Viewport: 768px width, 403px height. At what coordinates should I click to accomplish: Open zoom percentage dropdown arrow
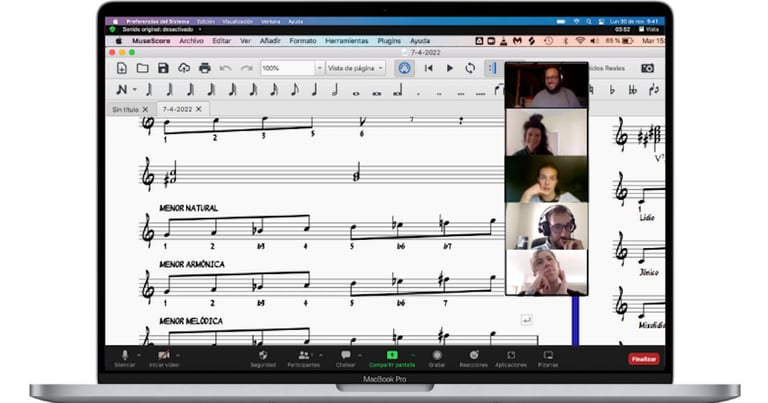(319, 68)
